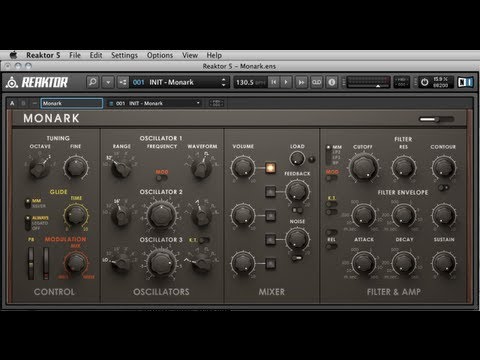Open the Settings menu

(x=124, y=55)
